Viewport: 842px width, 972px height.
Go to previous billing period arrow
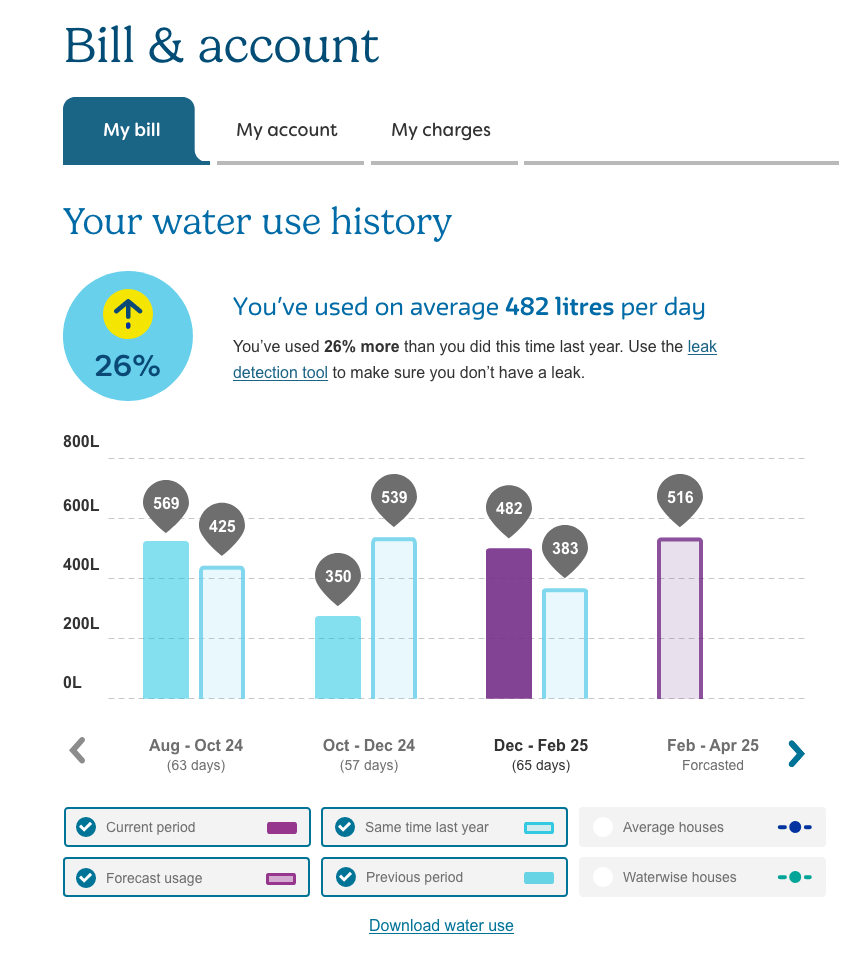click(x=78, y=750)
